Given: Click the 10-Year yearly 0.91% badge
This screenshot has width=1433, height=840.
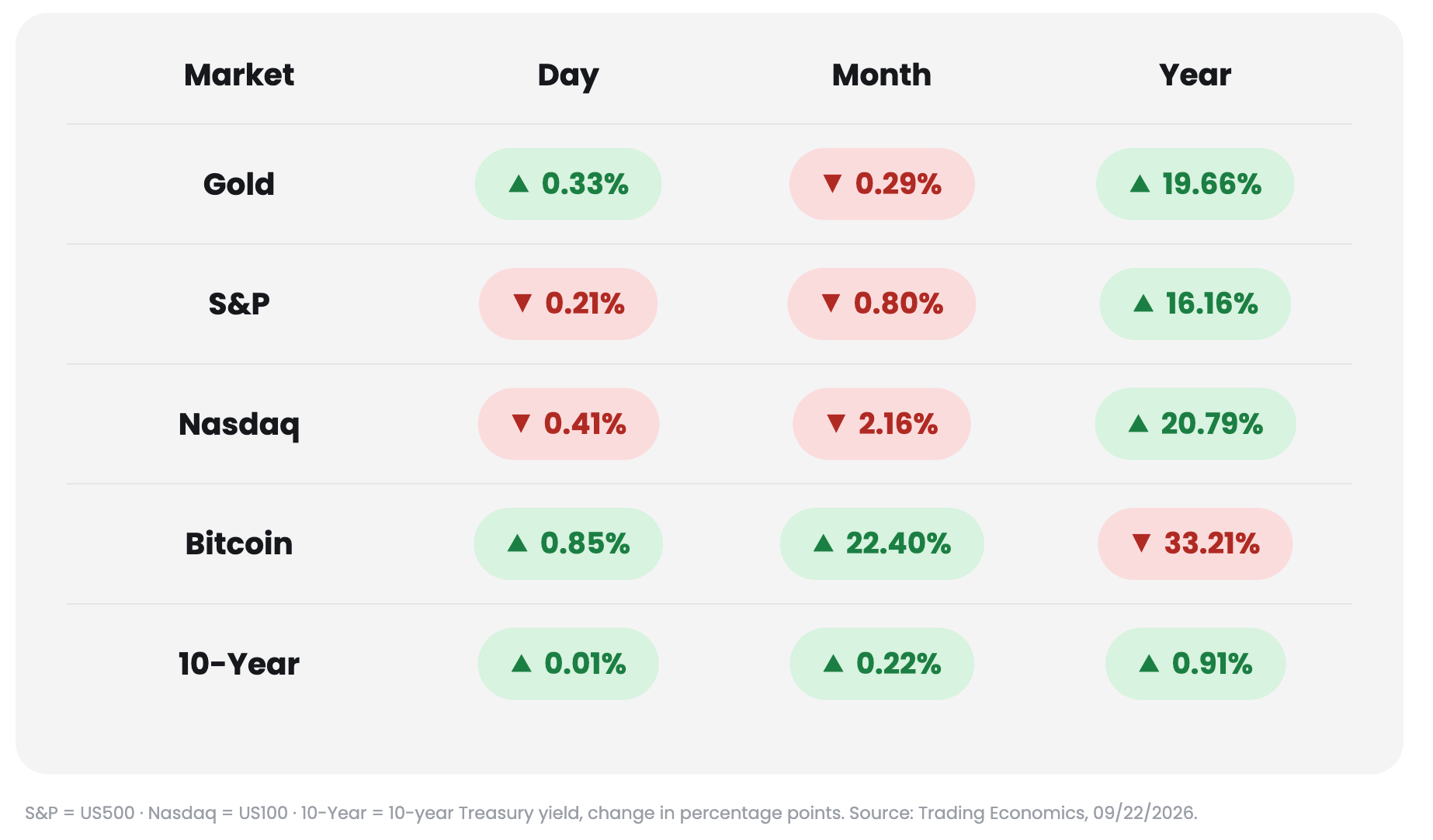Looking at the screenshot, I should click(1195, 664).
